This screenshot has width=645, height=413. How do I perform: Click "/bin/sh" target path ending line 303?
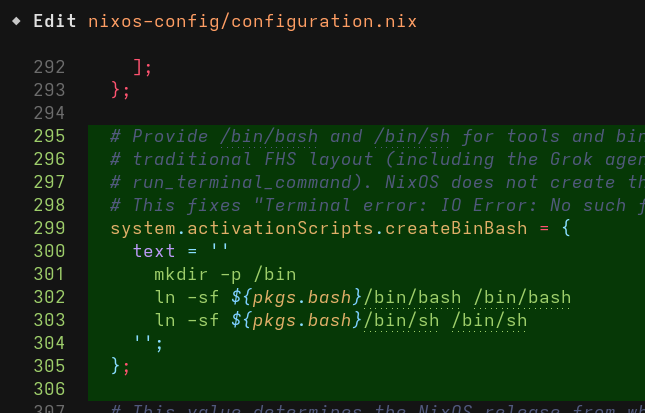(489, 320)
